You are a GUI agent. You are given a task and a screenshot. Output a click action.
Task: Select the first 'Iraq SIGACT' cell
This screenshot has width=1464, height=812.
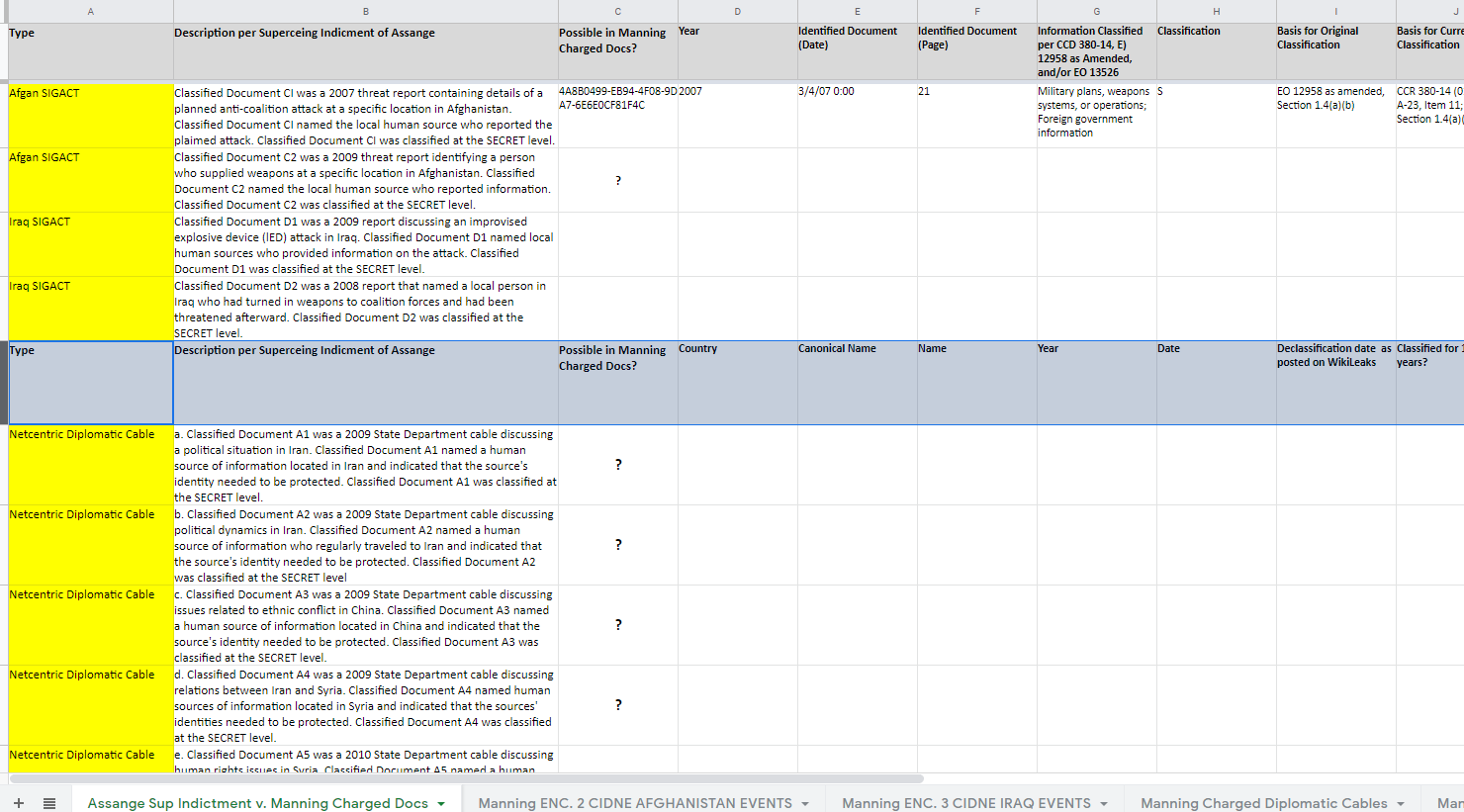click(91, 244)
